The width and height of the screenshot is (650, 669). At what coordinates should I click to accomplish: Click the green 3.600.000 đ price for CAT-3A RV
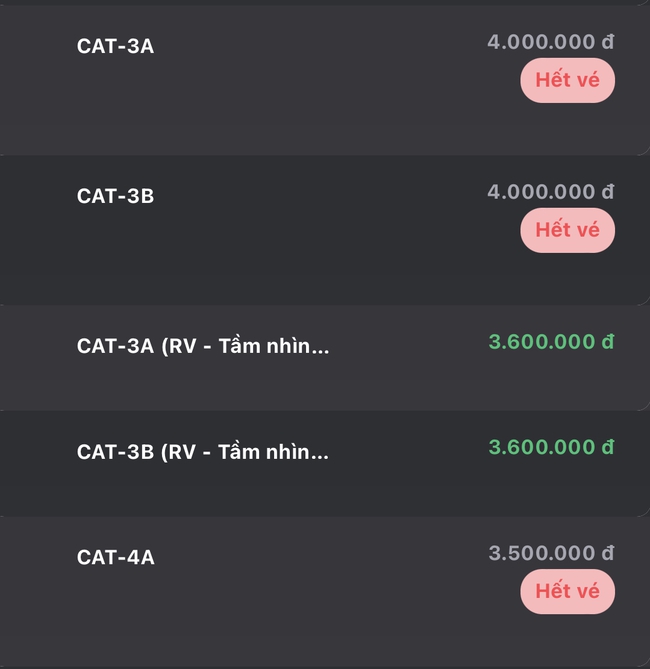point(551,342)
